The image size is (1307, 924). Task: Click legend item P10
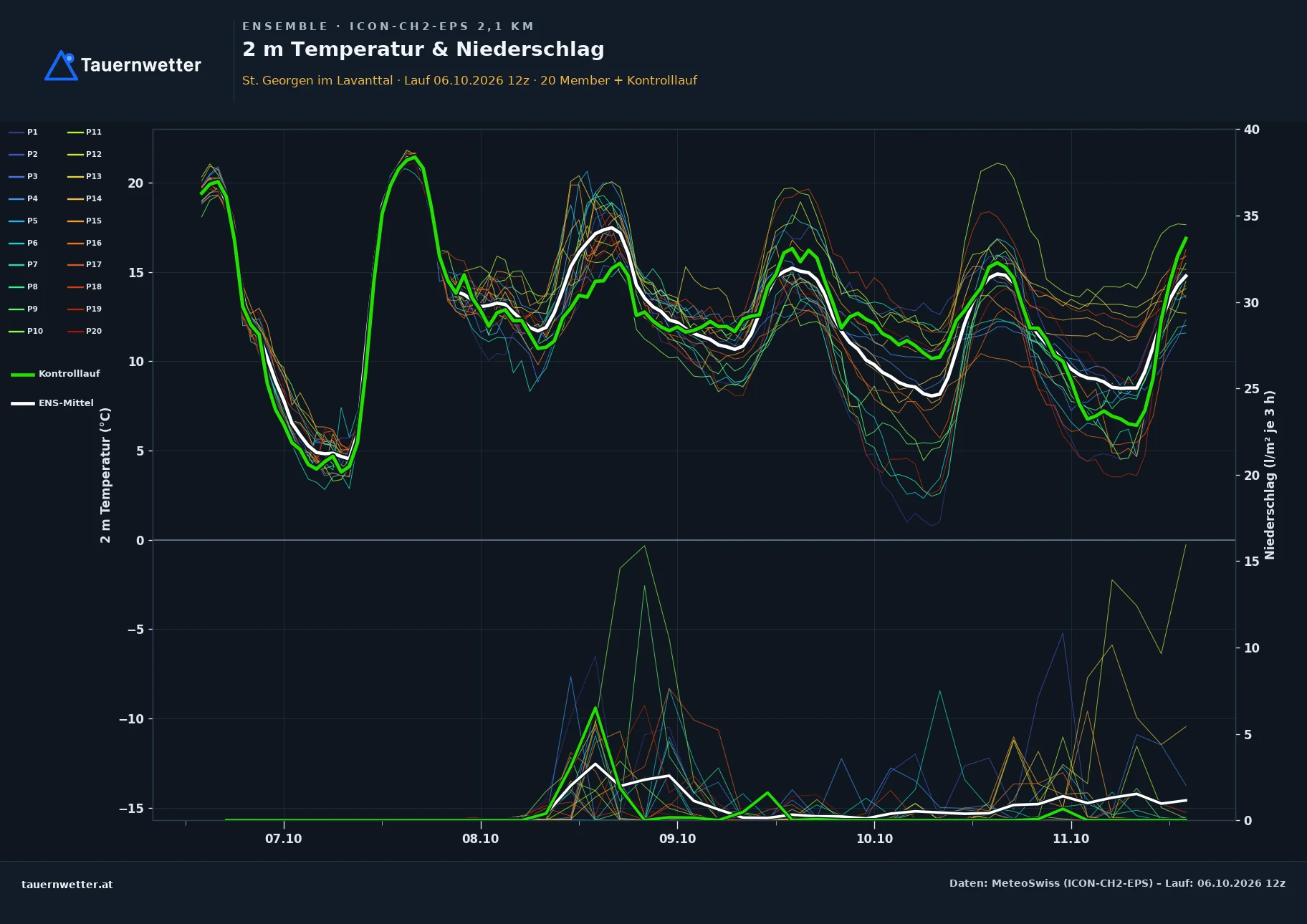(x=26, y=331)
